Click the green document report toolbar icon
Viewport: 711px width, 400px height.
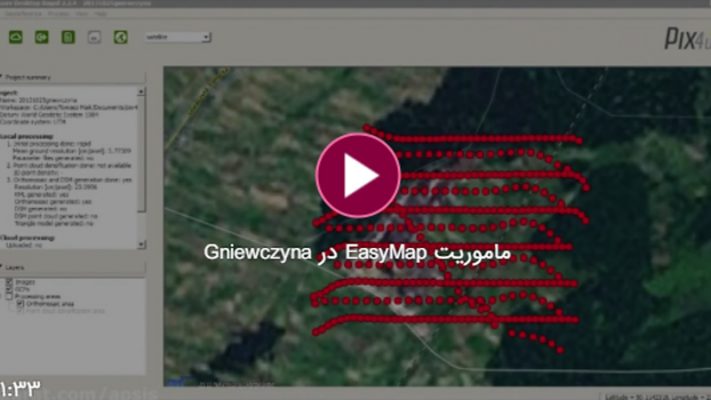(68, 37)
